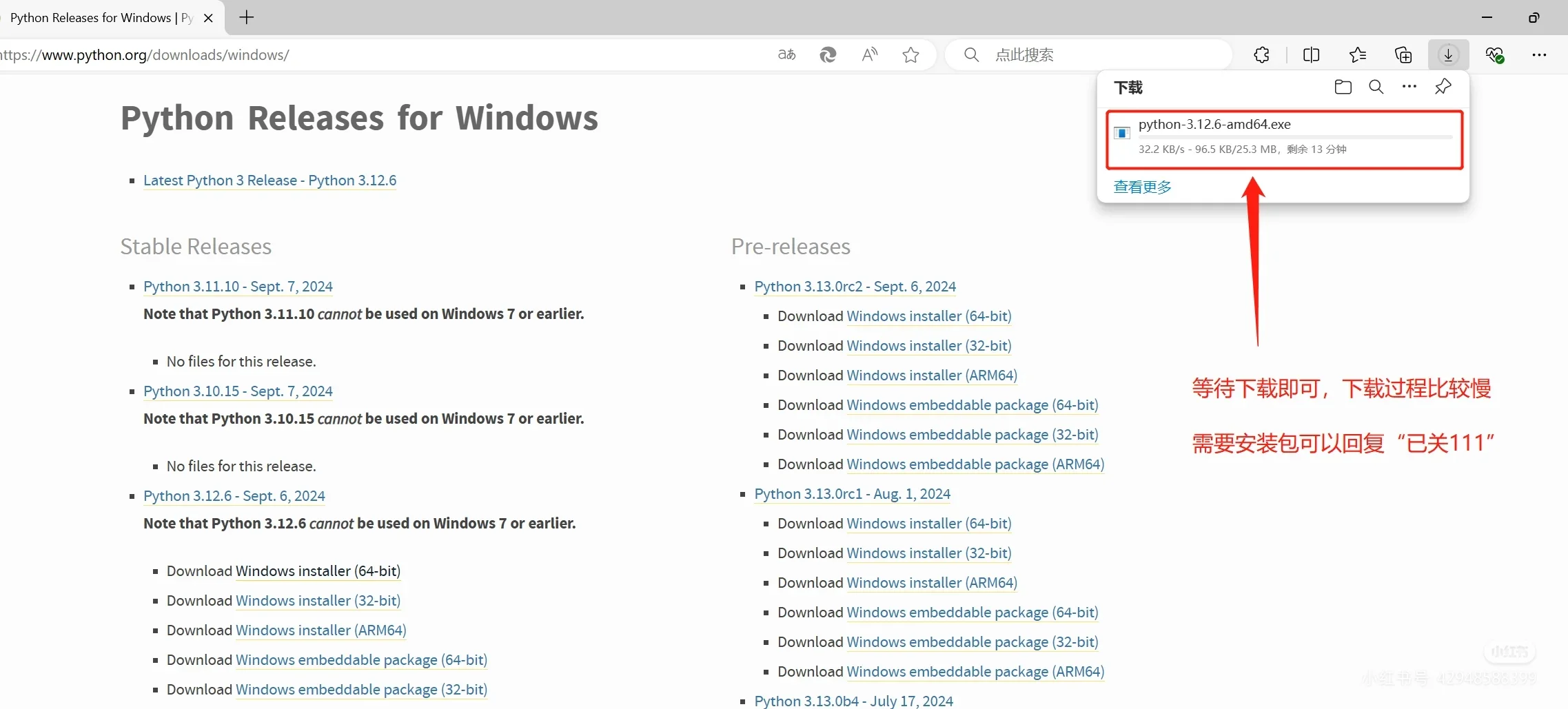Click the python.org address bar URL
The width and height of the screenshot is (1568, 709).
pos(145,54)
